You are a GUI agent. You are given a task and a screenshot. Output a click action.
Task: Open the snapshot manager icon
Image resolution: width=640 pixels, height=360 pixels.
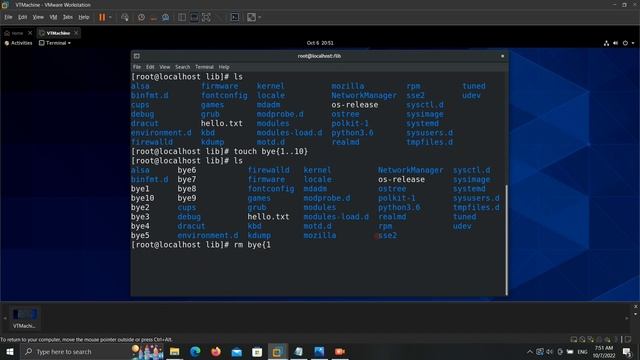tap(165, 17)
